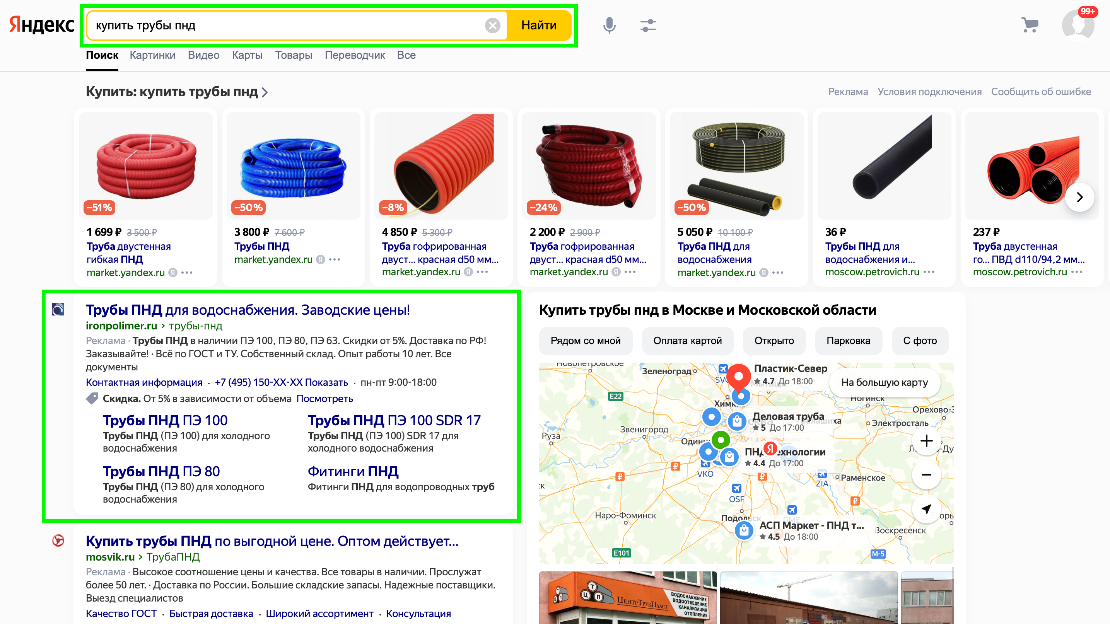Open more options dots under 3 800 ₽ product
This screenshot has width=1110, height=624.
(335, 260)
